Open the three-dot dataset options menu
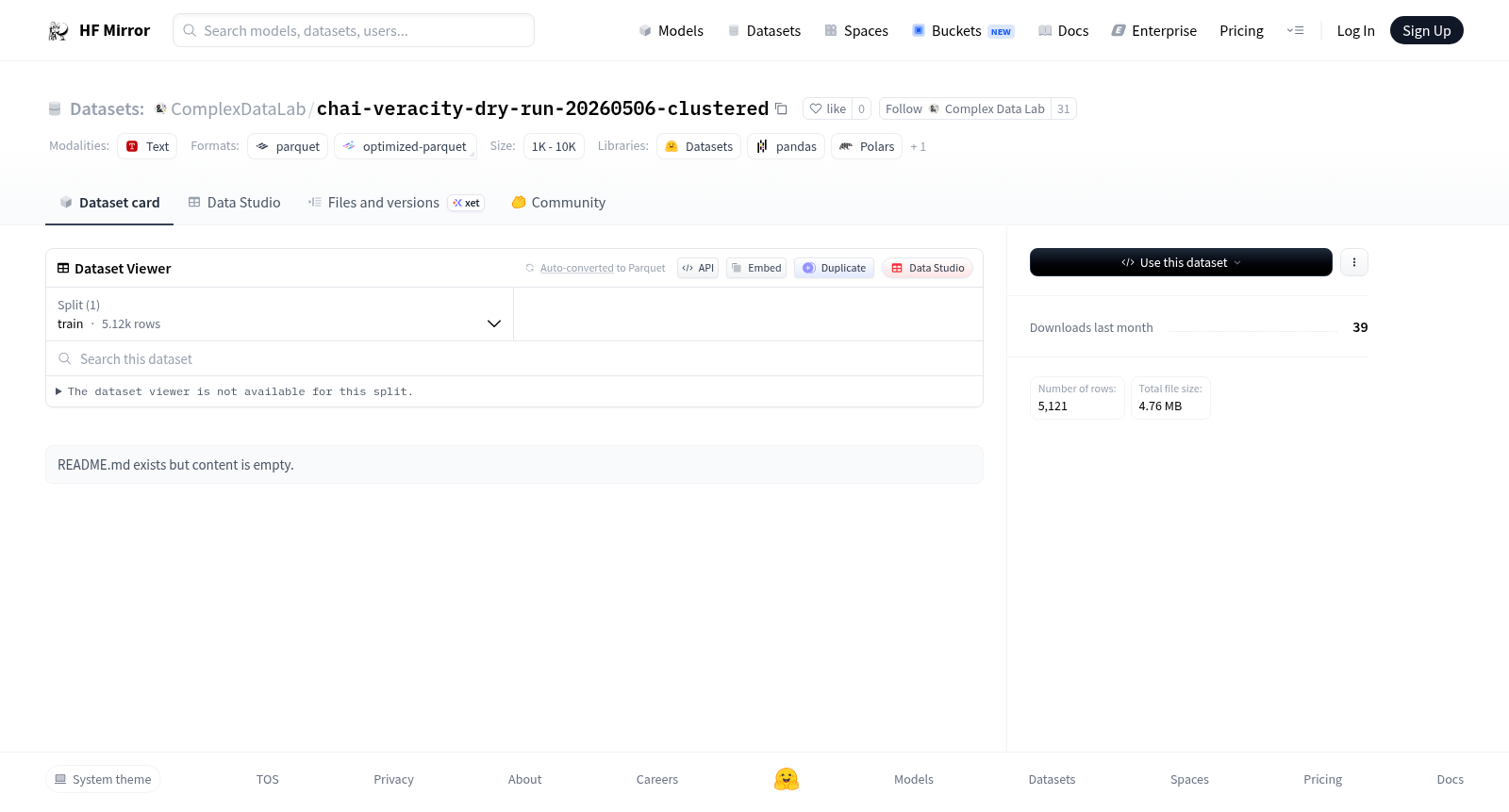Image resolution: width=1509 pixels, height=812 pixels. 1354,262
